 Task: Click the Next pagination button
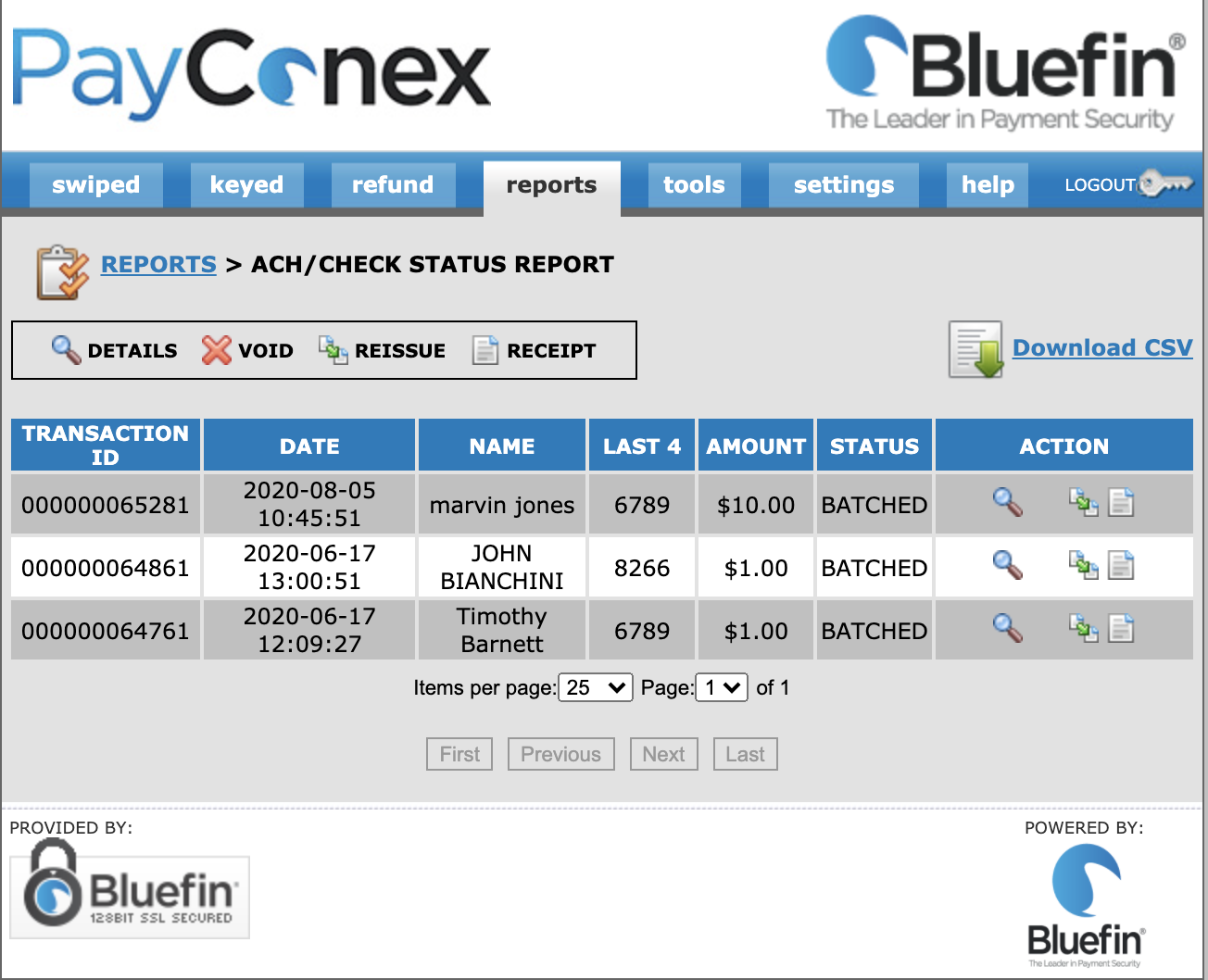click(x=663, y=754)
